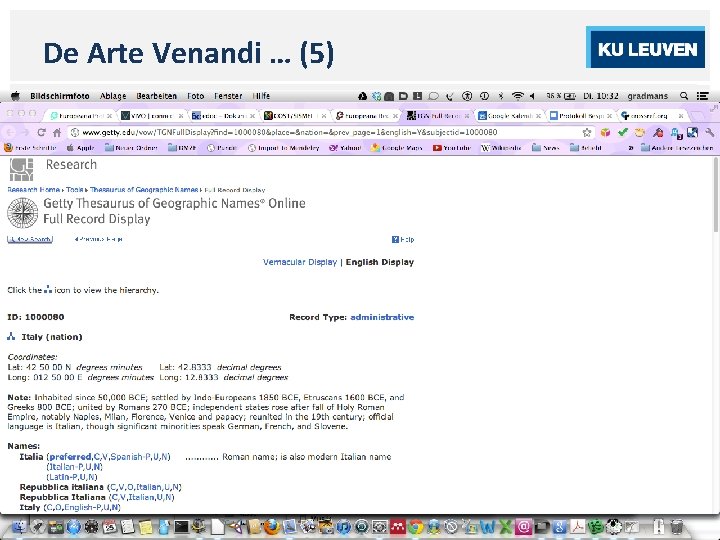Viewport: 720px width, 540px height.
Task: Open Microsoft Word from the dock
Action: (487, 527)
